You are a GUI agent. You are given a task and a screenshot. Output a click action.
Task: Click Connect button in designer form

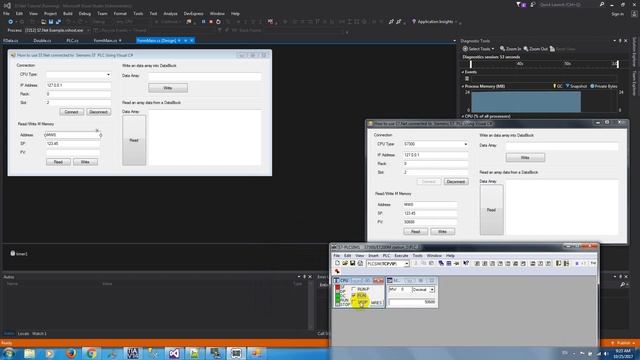71,112
